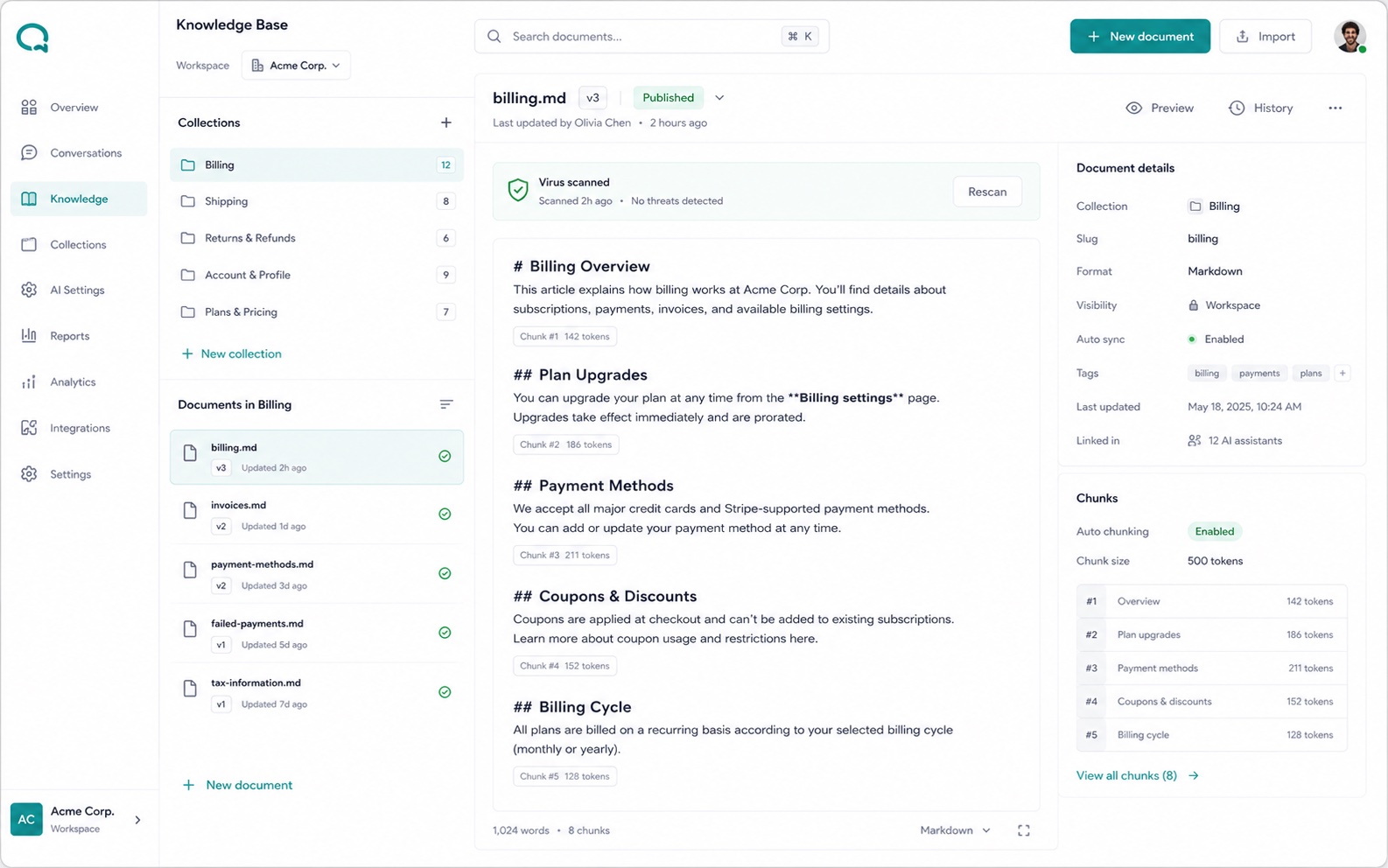Open Settings in the sidebar
1388x868 pixels.
pos(79,474)
